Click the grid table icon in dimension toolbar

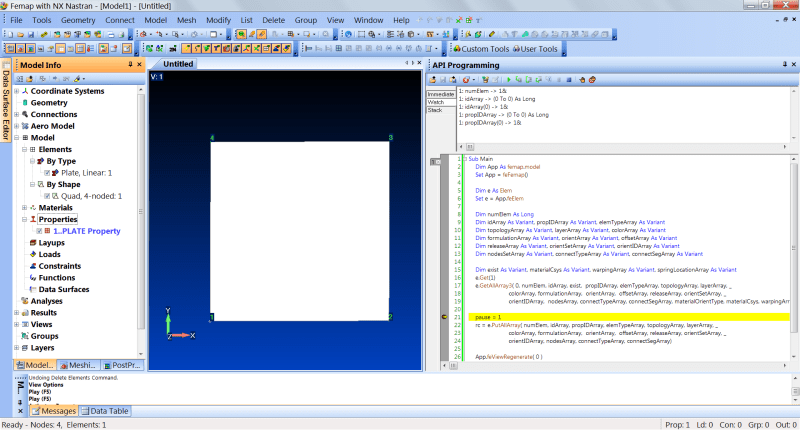tap(338, 49)
